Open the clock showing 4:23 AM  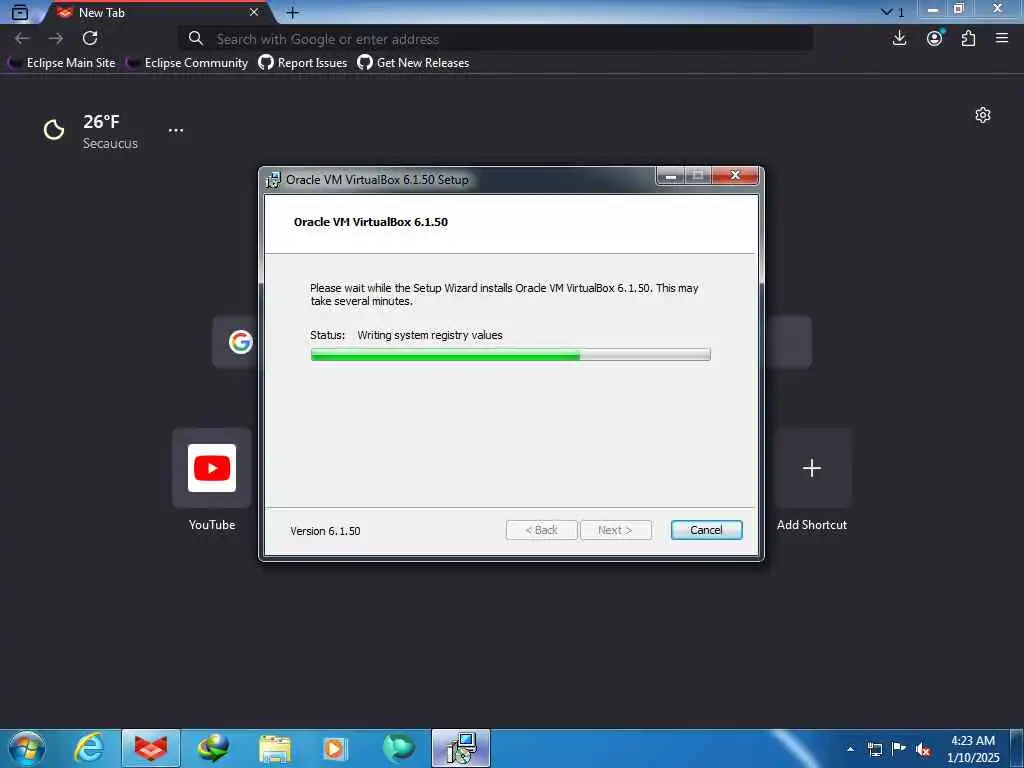(973, 749)
